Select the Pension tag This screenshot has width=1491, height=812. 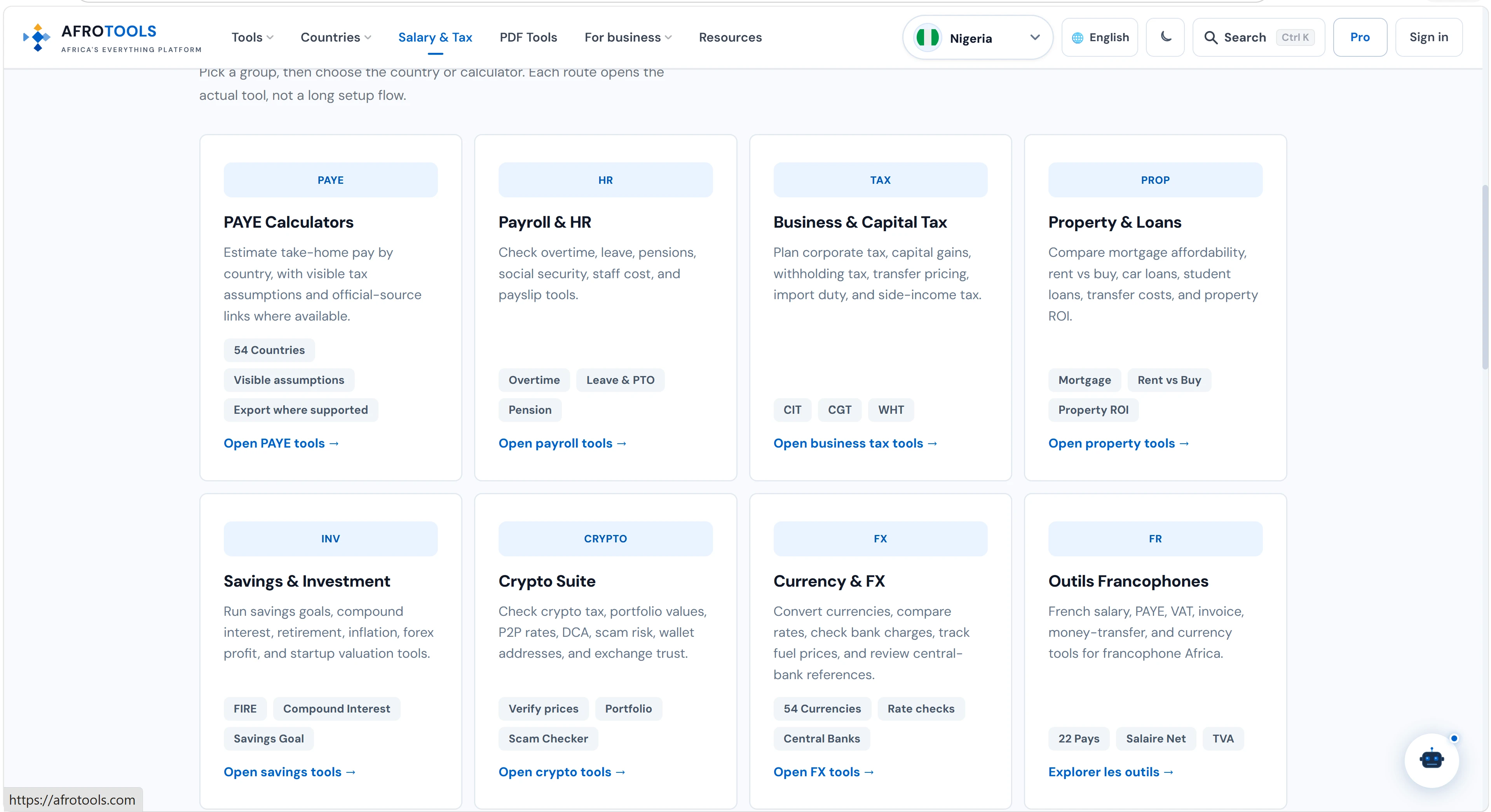[x=530, y=410]
